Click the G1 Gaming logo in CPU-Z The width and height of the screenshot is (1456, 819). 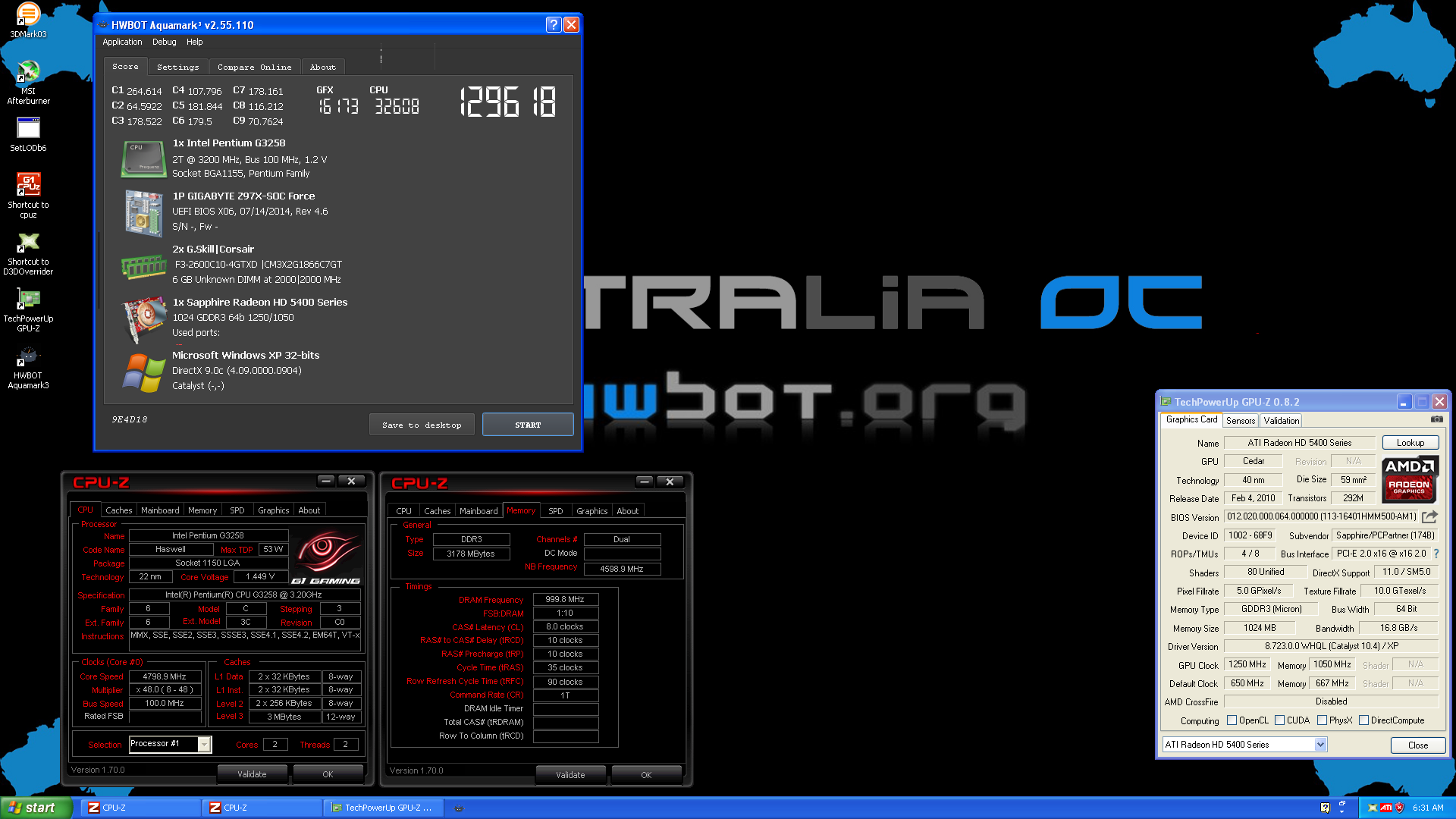326,559
